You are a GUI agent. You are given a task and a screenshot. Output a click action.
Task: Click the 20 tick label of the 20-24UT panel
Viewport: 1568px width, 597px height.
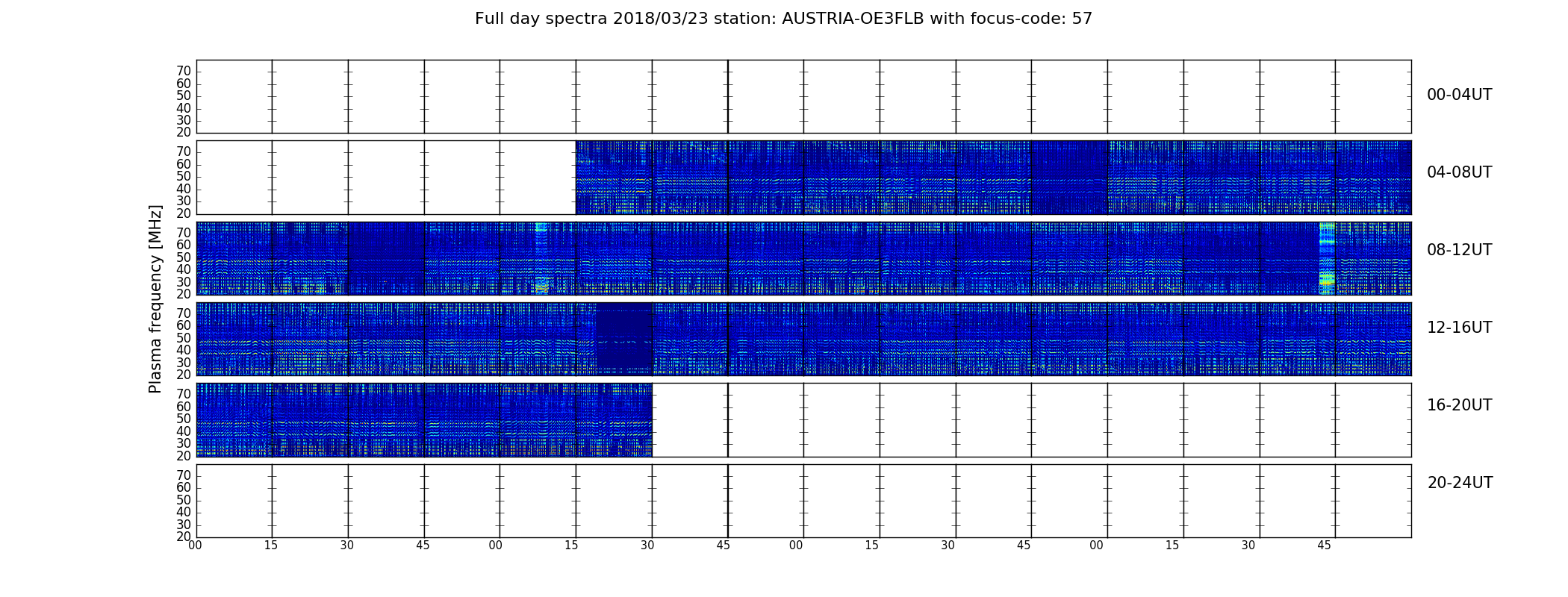point(184,537)
